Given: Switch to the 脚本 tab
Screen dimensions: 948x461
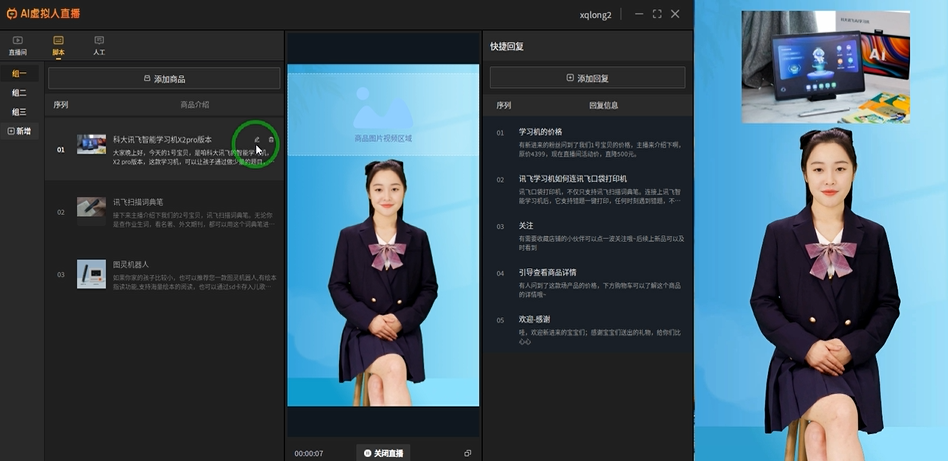Looking at the screenshot, I should [58, 46].
